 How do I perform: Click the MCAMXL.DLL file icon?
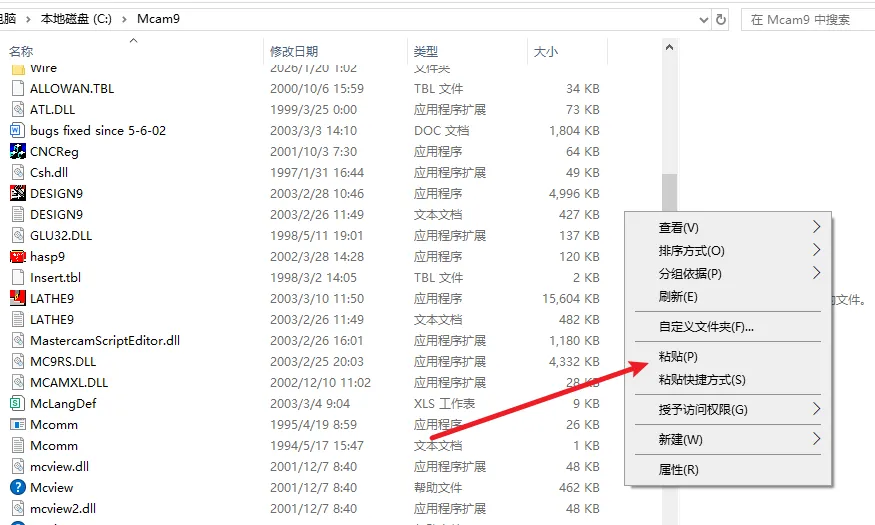tap(18, 383)
